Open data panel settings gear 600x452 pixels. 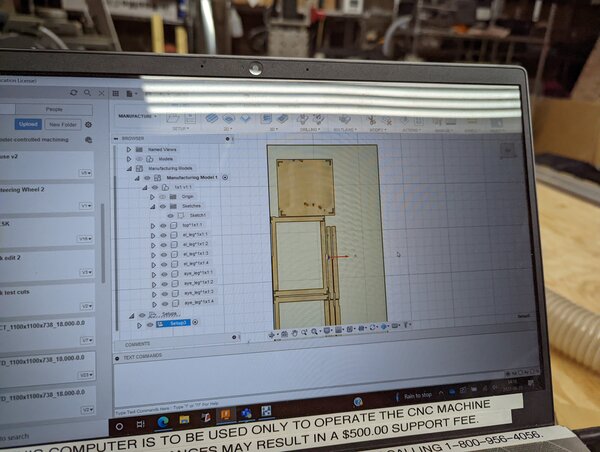coord(88,125)
